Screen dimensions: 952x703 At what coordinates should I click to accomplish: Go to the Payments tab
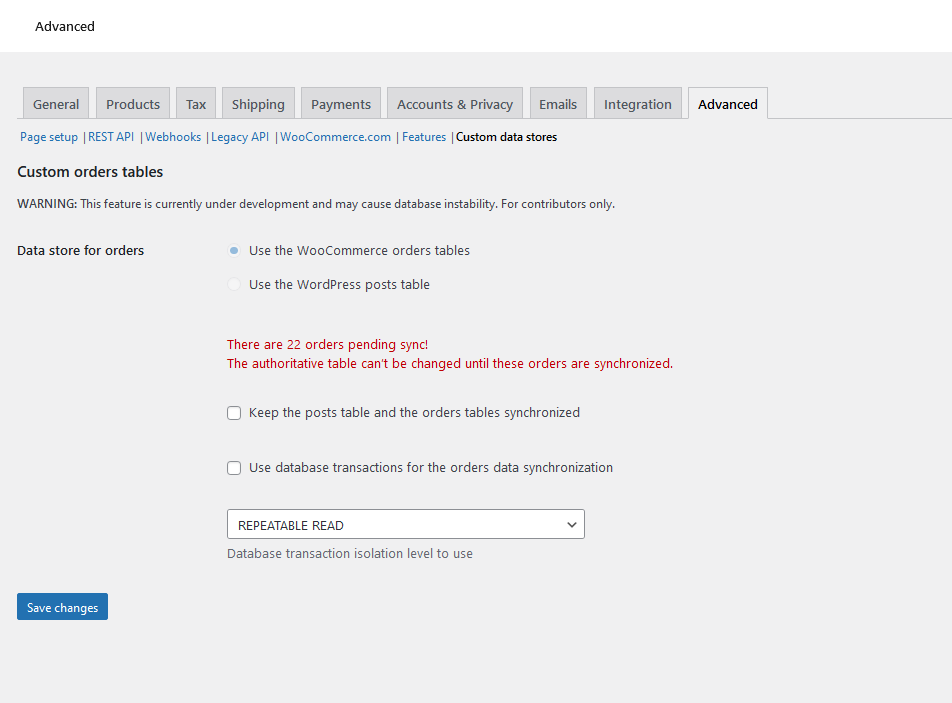tap(340, 103)
